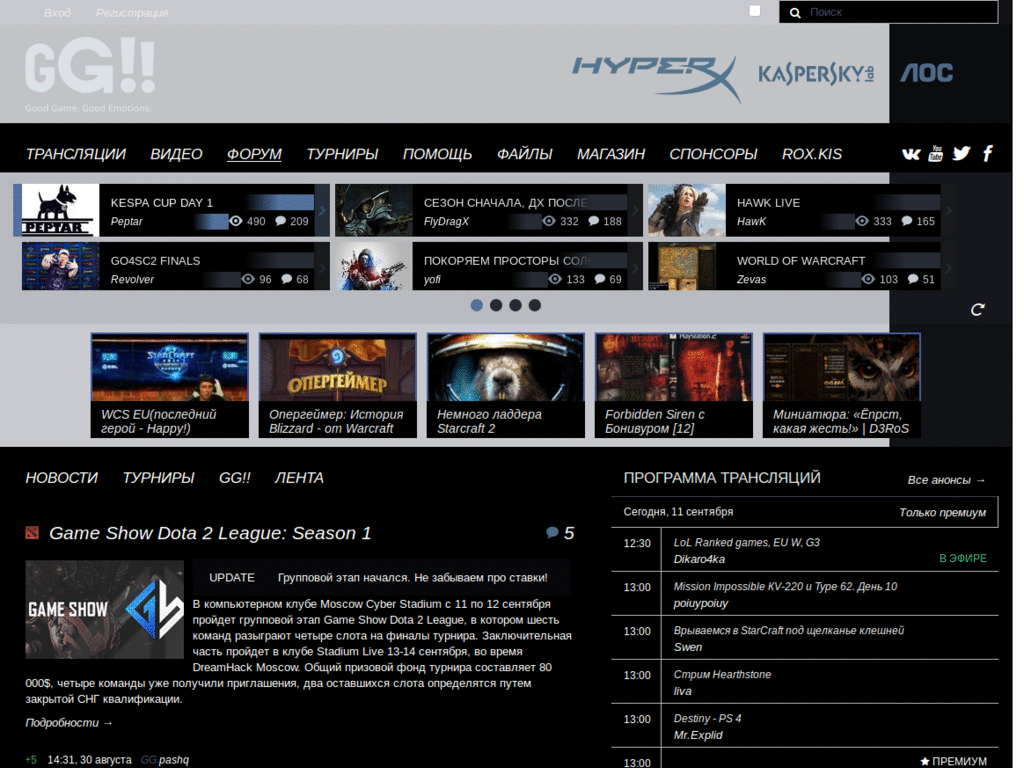The image size is (1024, 768).
Task: Click the GG!! site logo
Action: tap(89, 74)
